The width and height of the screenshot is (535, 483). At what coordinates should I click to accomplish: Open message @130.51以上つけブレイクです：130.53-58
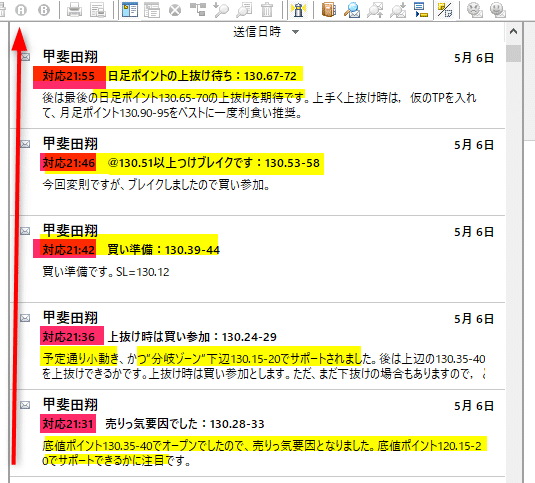pyautogui.click(x=214, y=163)
